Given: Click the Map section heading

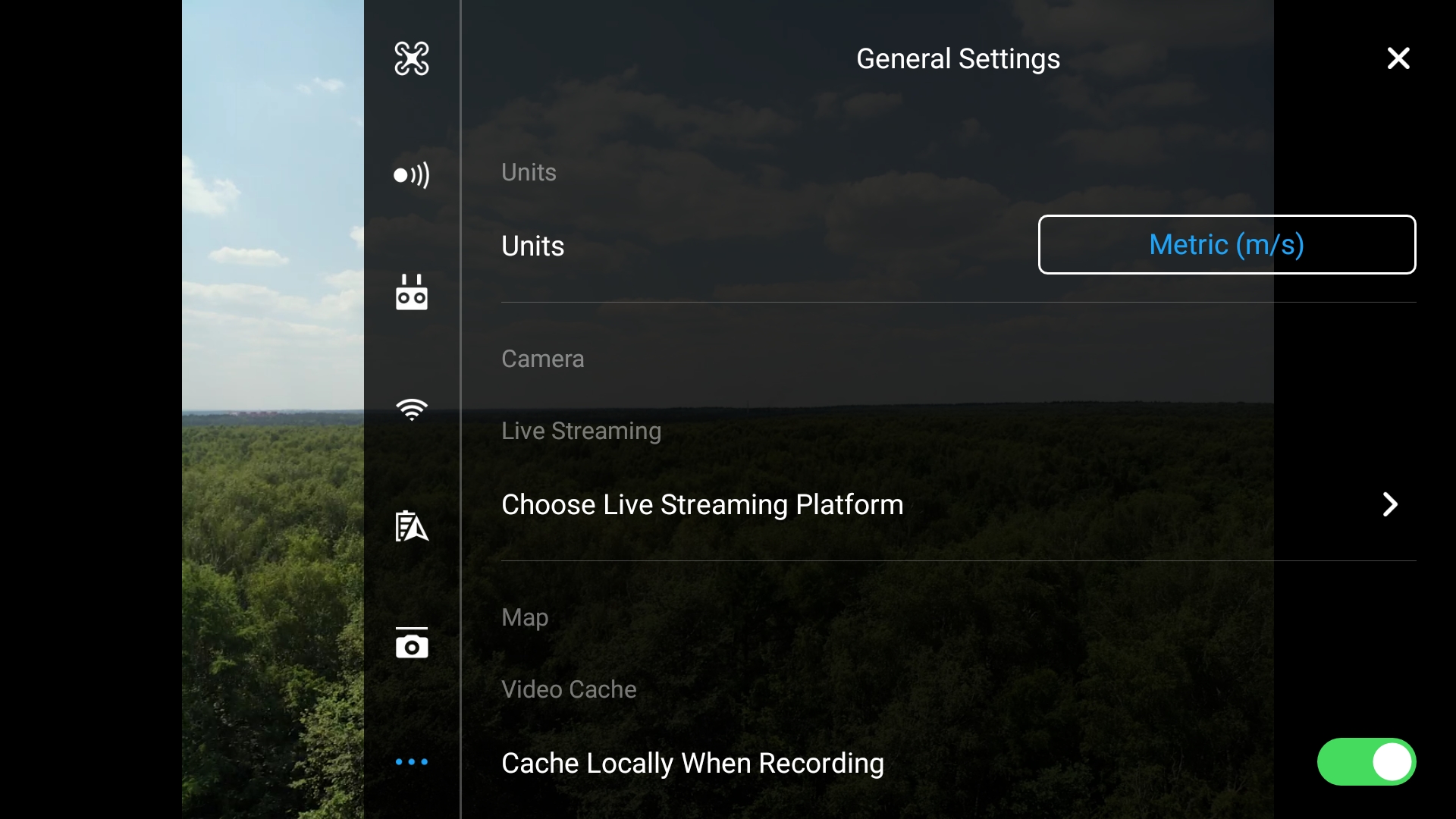Looking at the screenshot, I should point(525,617).
